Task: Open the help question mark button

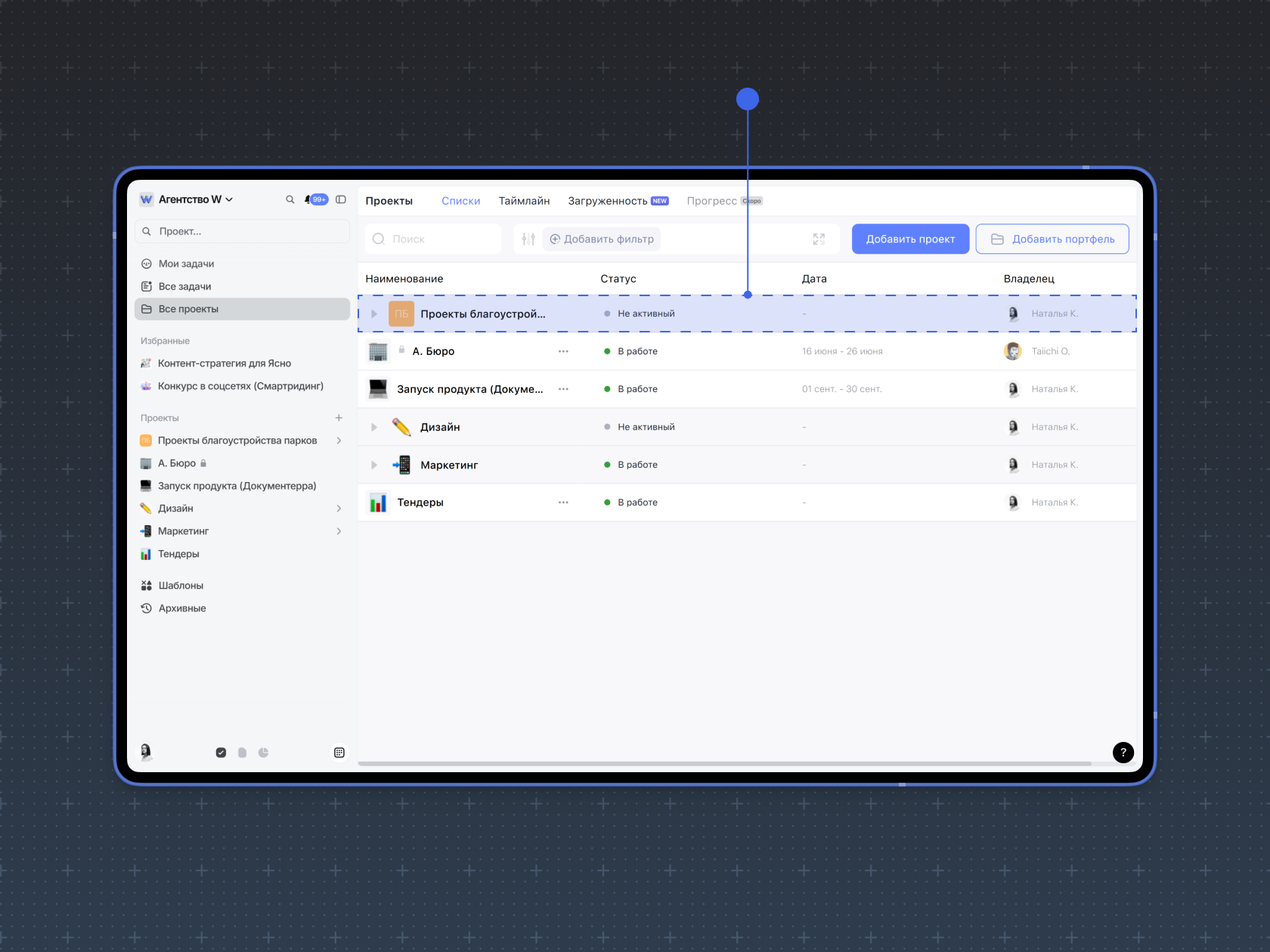Action: (1123, 752)
